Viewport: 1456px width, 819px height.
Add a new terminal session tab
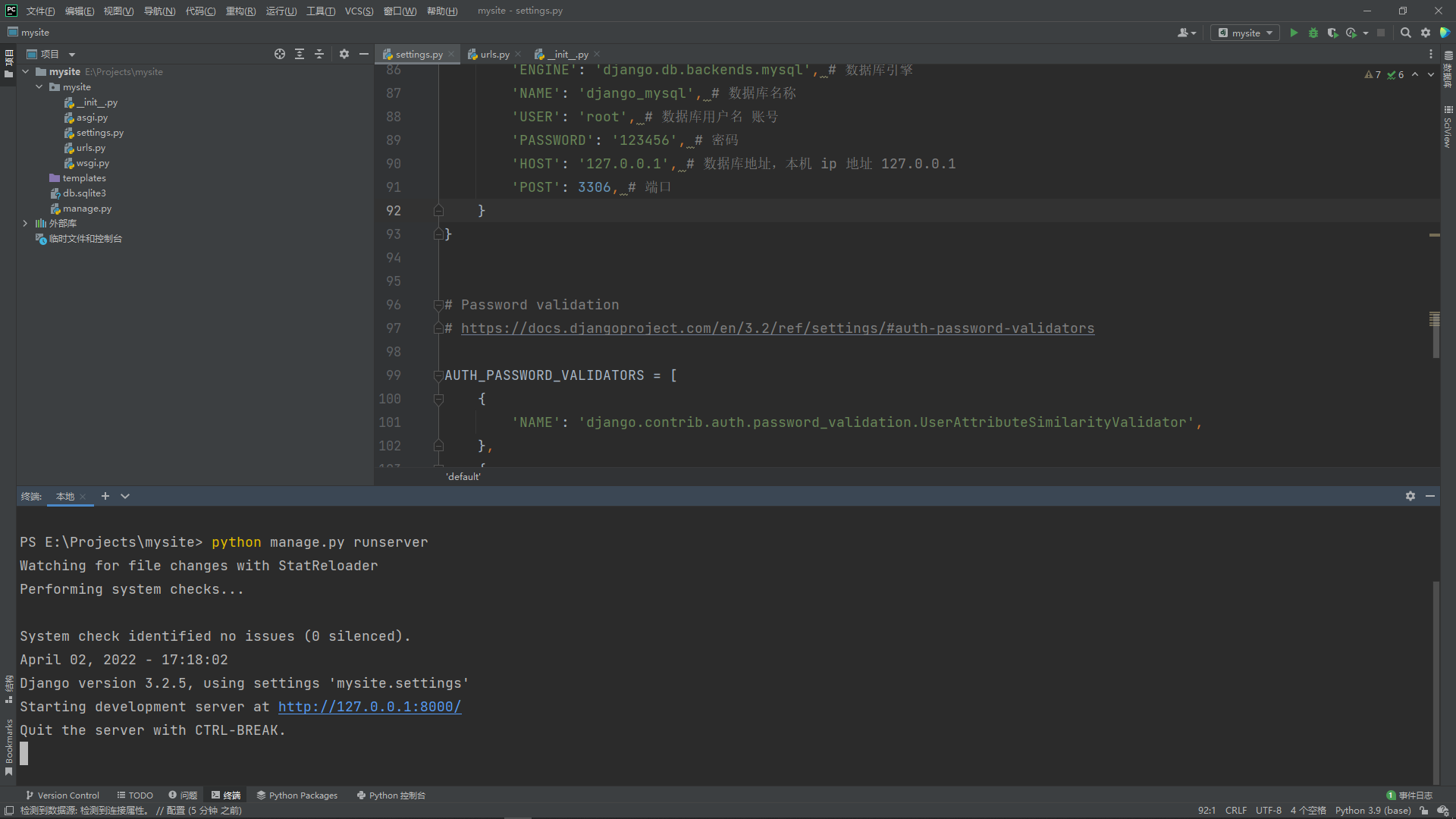click(105, 496)
